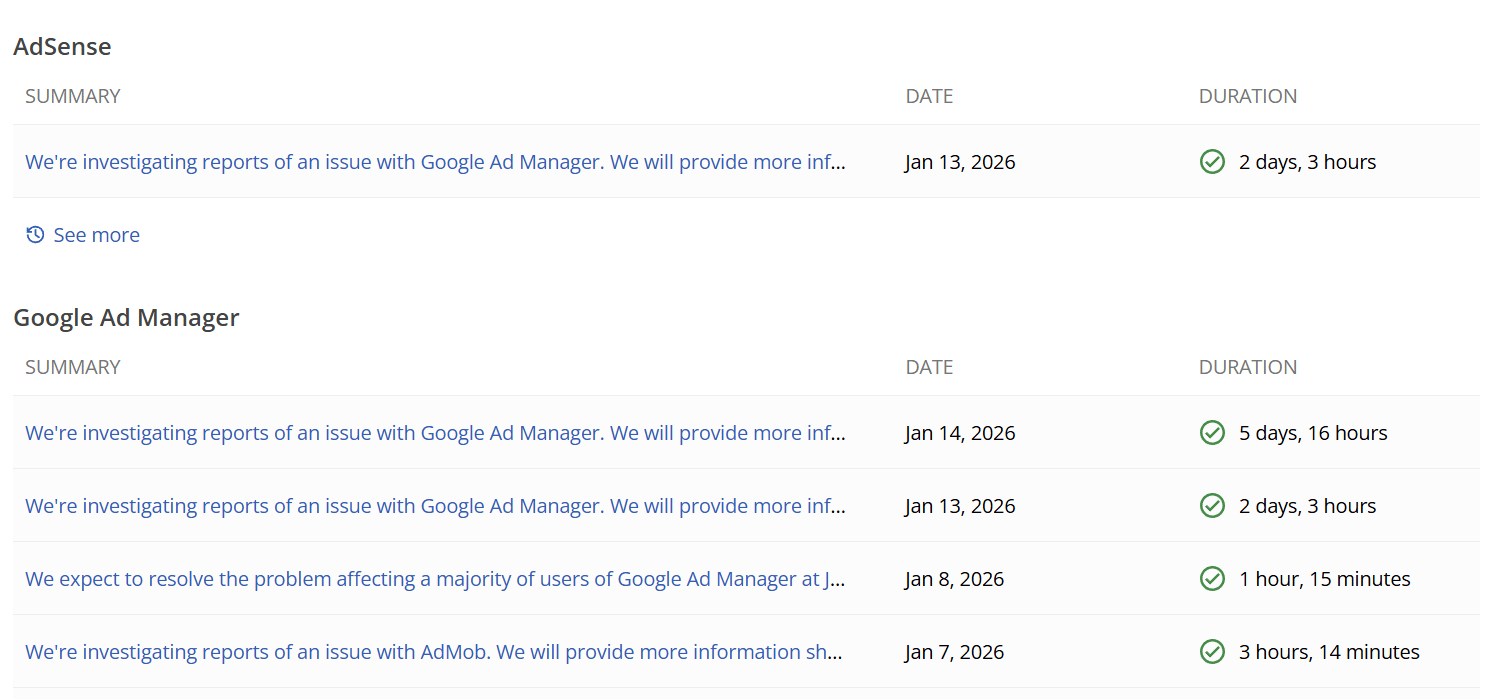Open See more incidents under AdSense
Viewport: 1489px width, 699px height.
[x=96, y=235]
